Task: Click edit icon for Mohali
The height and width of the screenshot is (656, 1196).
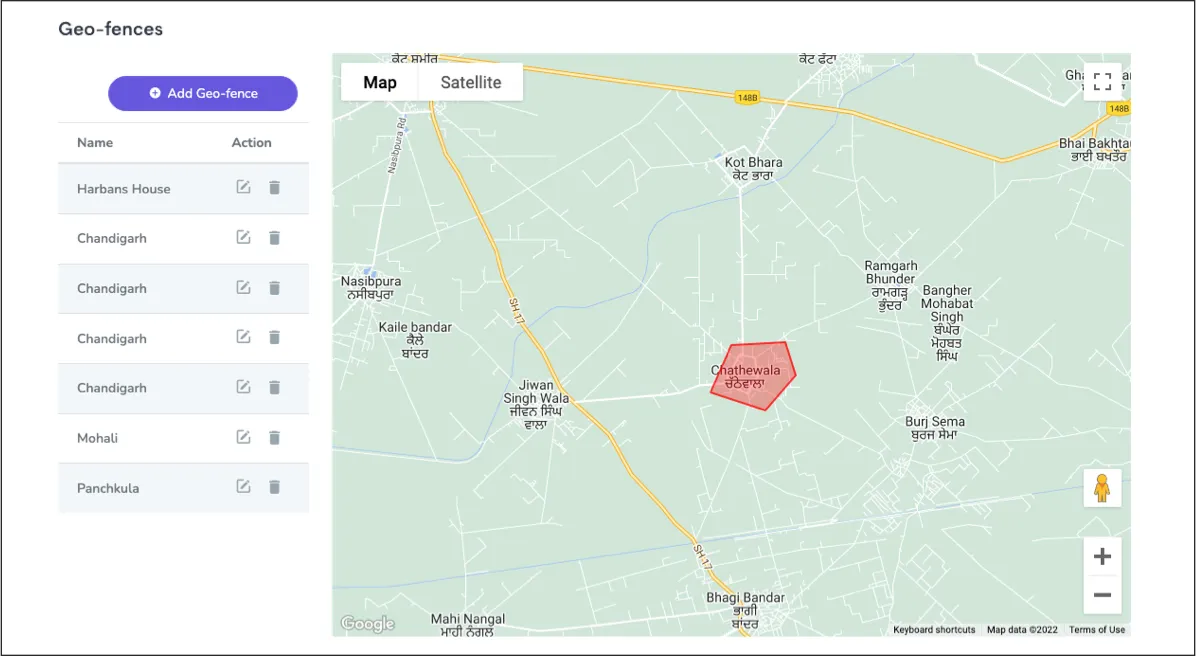Action: click(x=243, y=437)
